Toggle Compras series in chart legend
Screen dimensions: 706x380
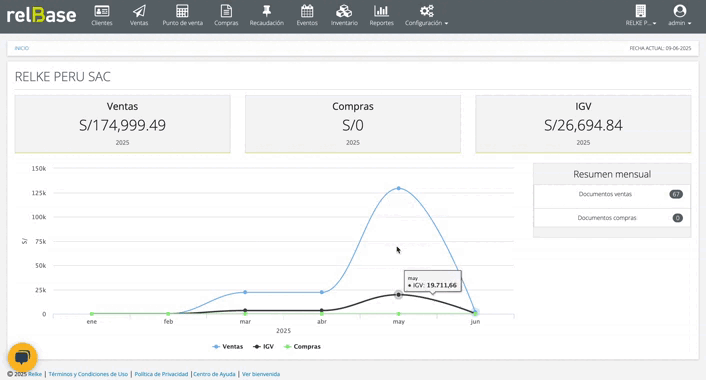303,347
